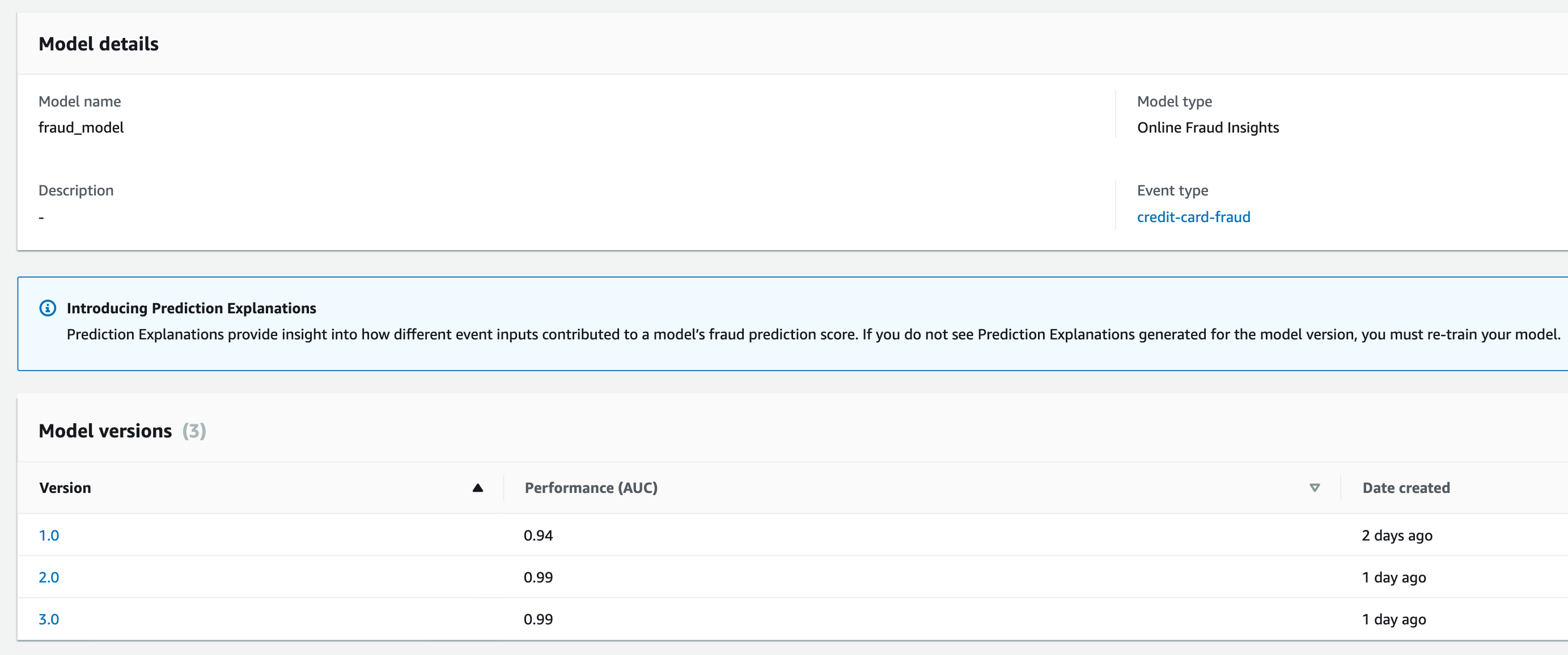The height and width of the screenshot is (655, 1568).
Task: Click the "2 days ago" date cell
Action: 1396,535
